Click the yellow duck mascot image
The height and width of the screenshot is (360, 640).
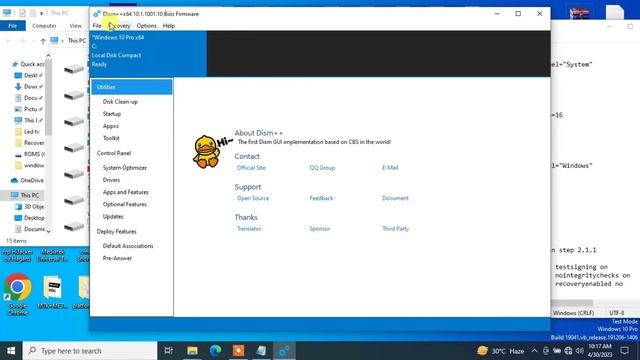click(207, 151)
